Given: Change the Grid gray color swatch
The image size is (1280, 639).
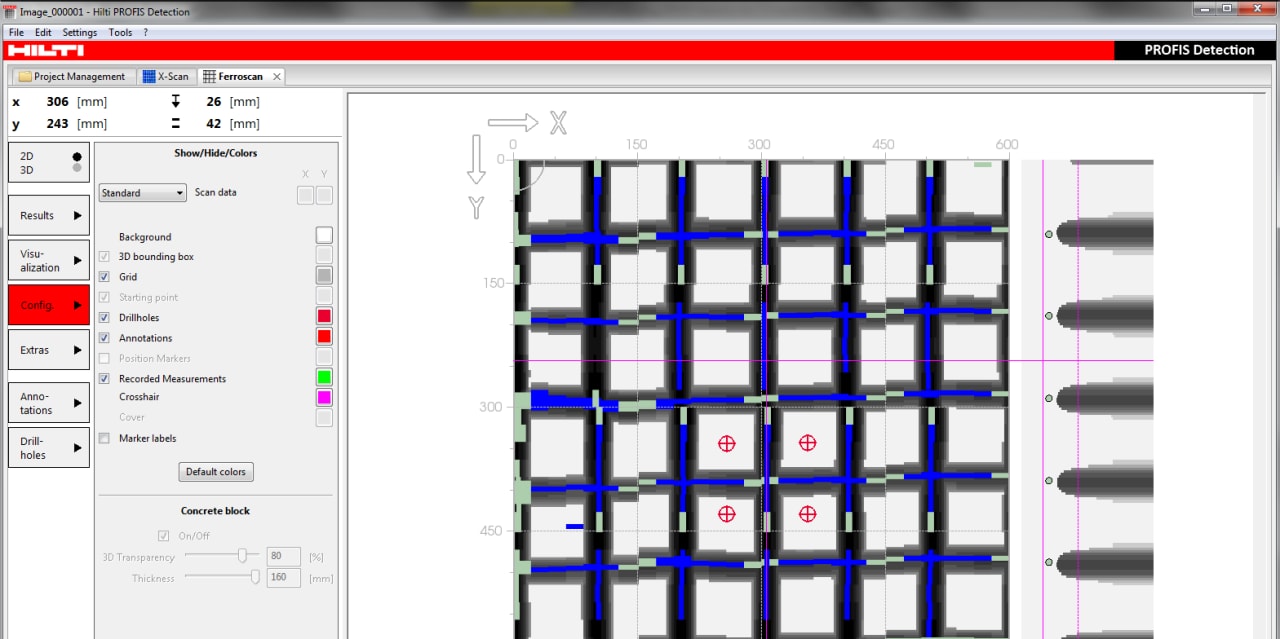Looking at the screenshot, I should tap(324, 276).
